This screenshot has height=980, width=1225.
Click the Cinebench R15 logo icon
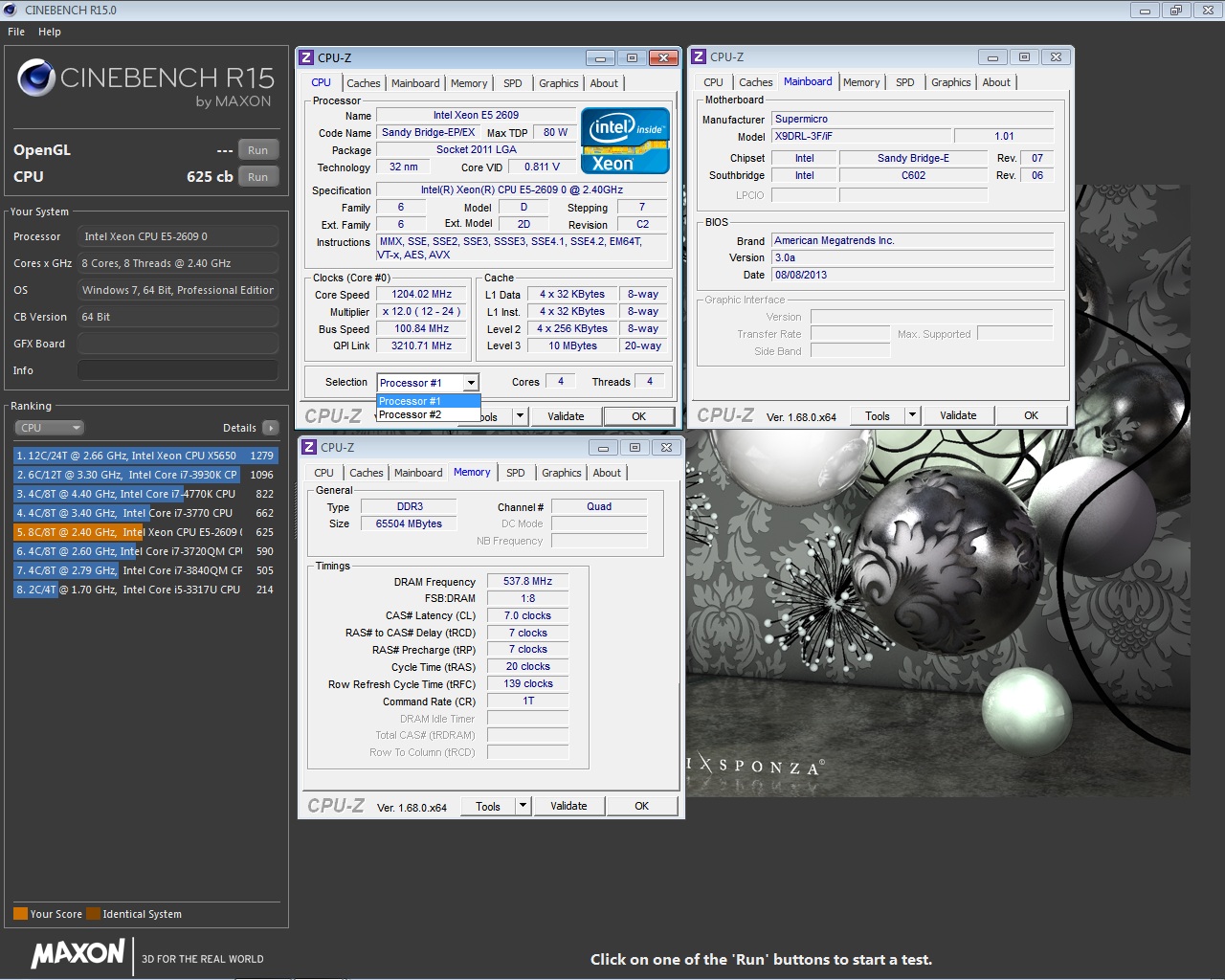point(36,78)
